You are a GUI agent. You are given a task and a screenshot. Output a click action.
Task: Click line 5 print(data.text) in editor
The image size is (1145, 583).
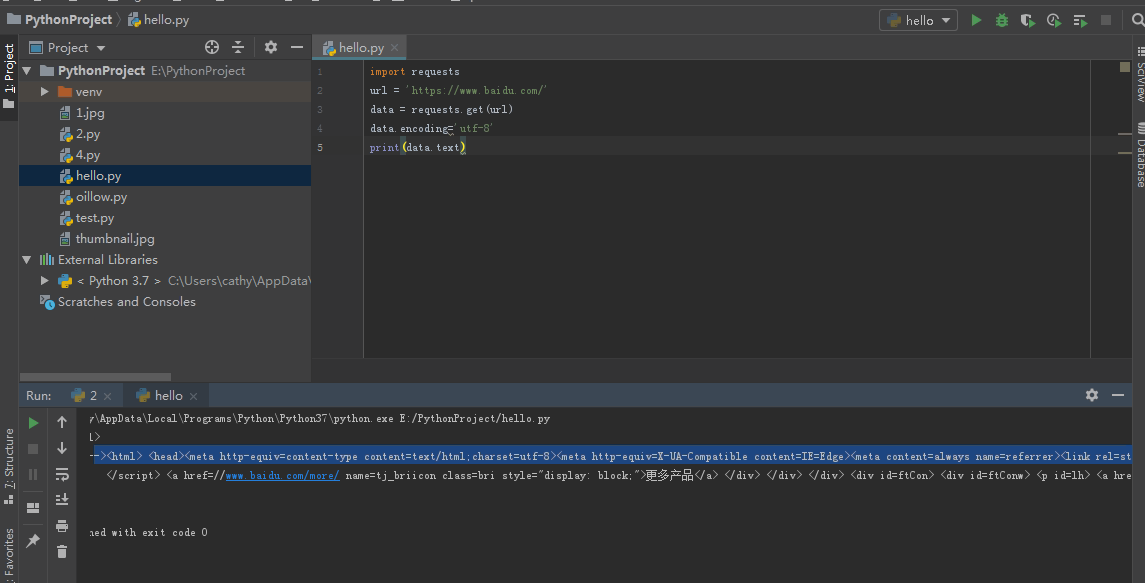point(417,148)
